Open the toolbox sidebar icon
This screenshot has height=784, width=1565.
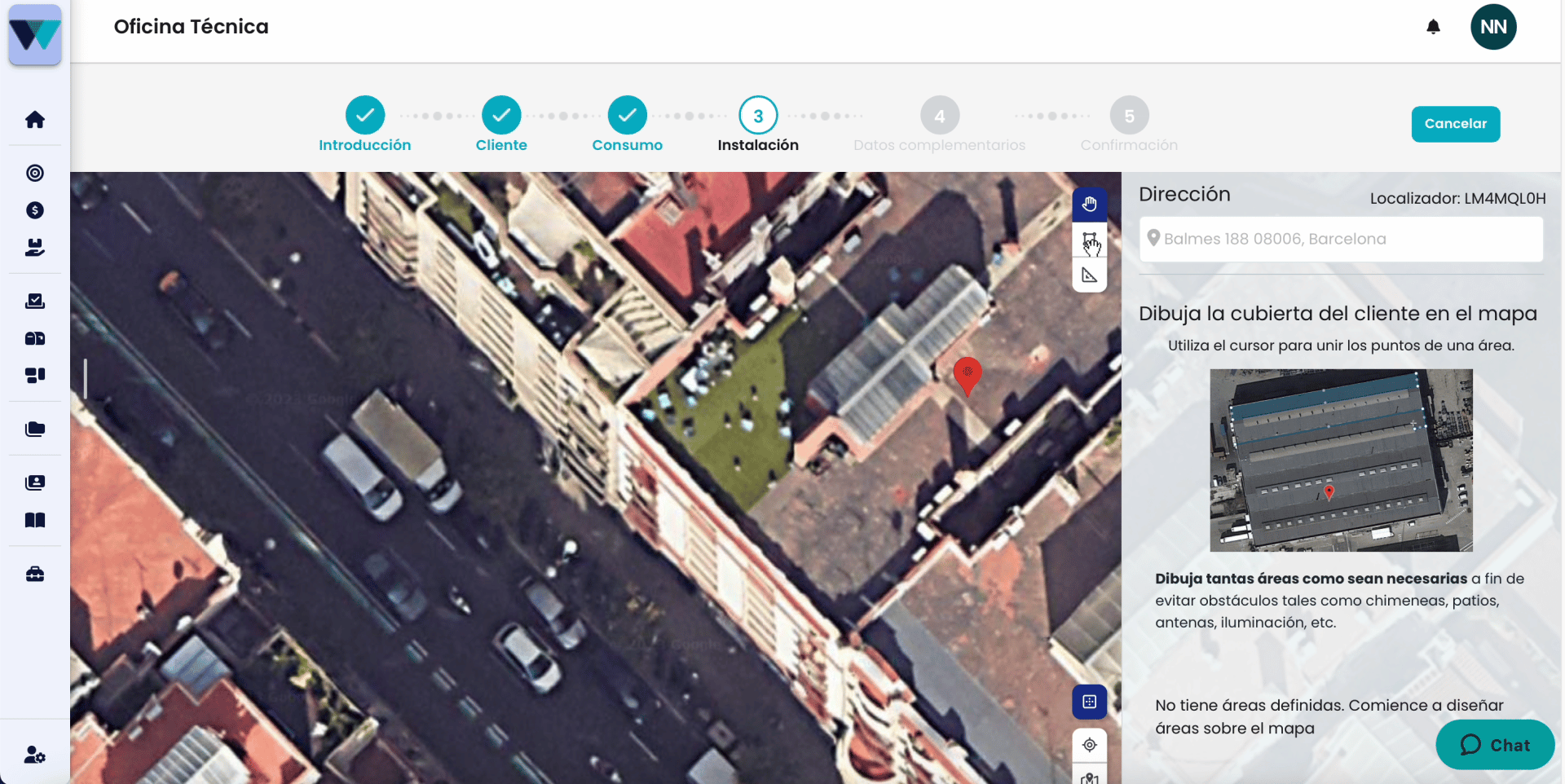click(x=35, y=574)
